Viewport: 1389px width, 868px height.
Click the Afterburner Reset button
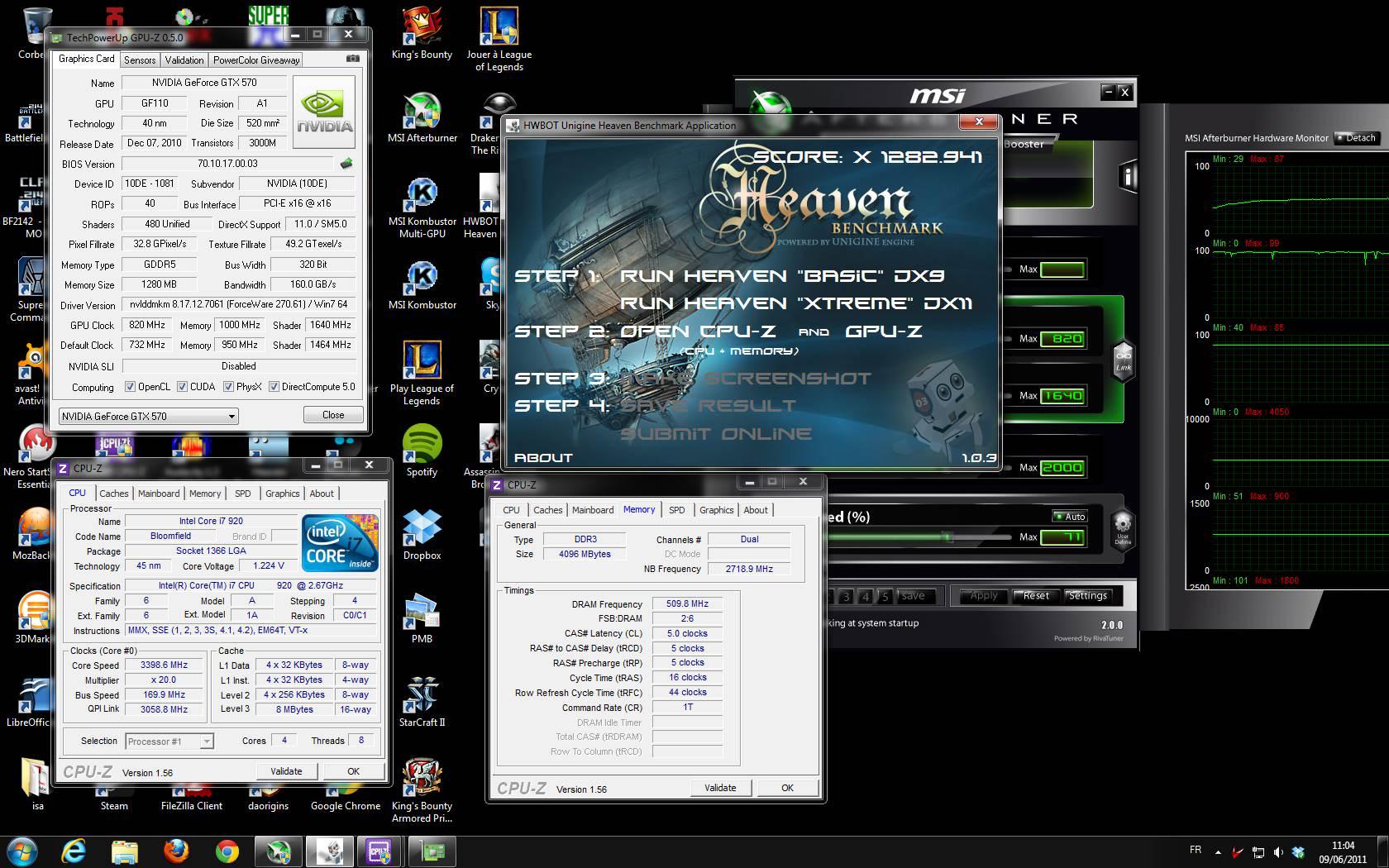pyautogui.click(x=1036, y=595)
